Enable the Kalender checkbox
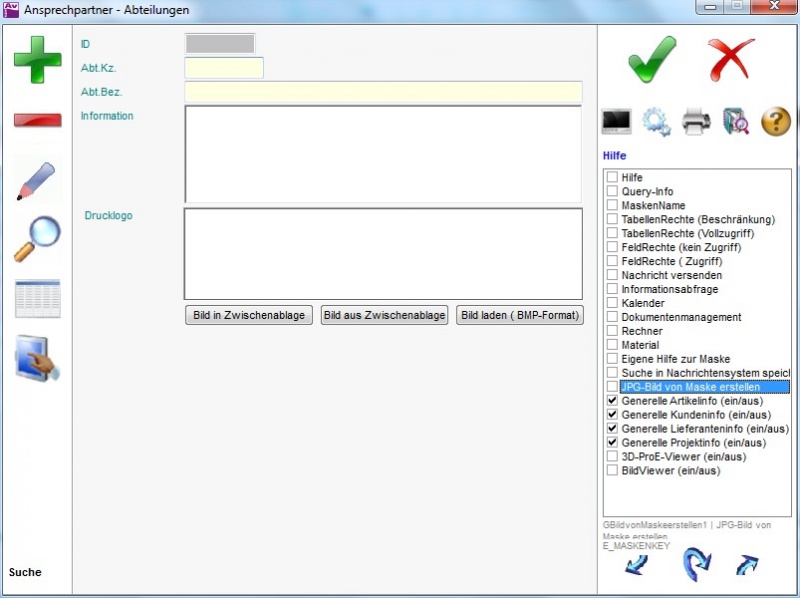Image resolution: width=800 pixels, height=598 pixels. coord(612,303)
